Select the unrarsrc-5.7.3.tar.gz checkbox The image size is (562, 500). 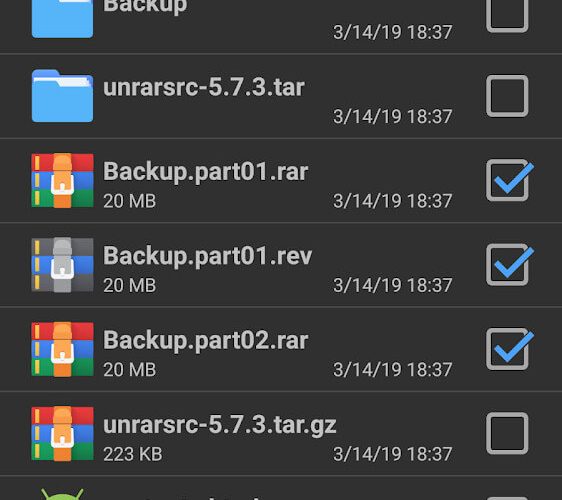pyautogui.click(x=507, y=434)
